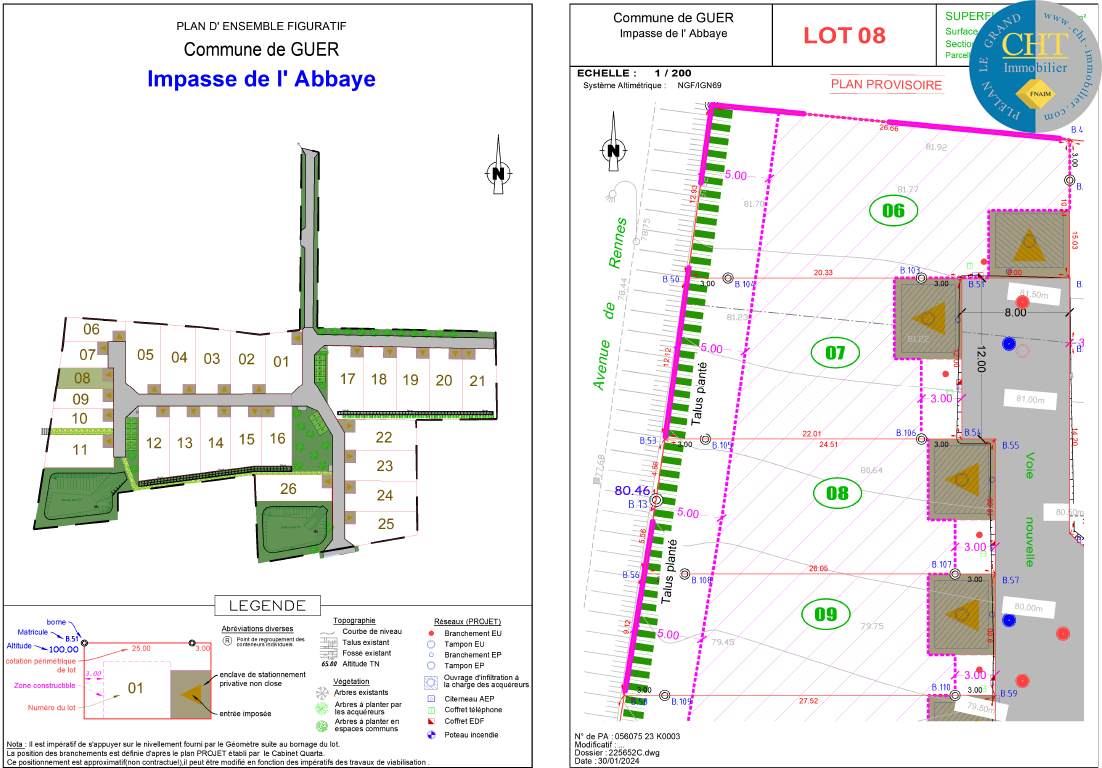Select the Poteau incendie symbol in legend
The image size is (1102, 768).
coord(430,734)
